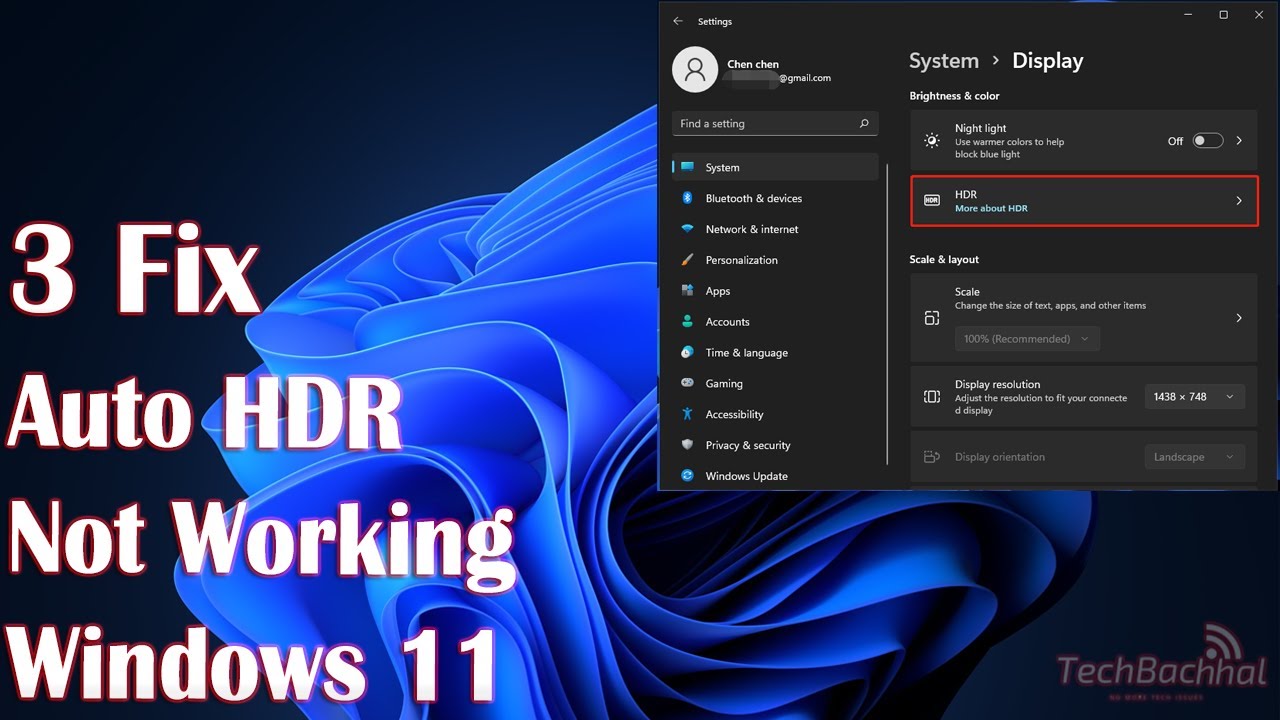Screen dimensions: 1280x720
Task: Click the More about HDR link
Action: click(x=991, y=208)
